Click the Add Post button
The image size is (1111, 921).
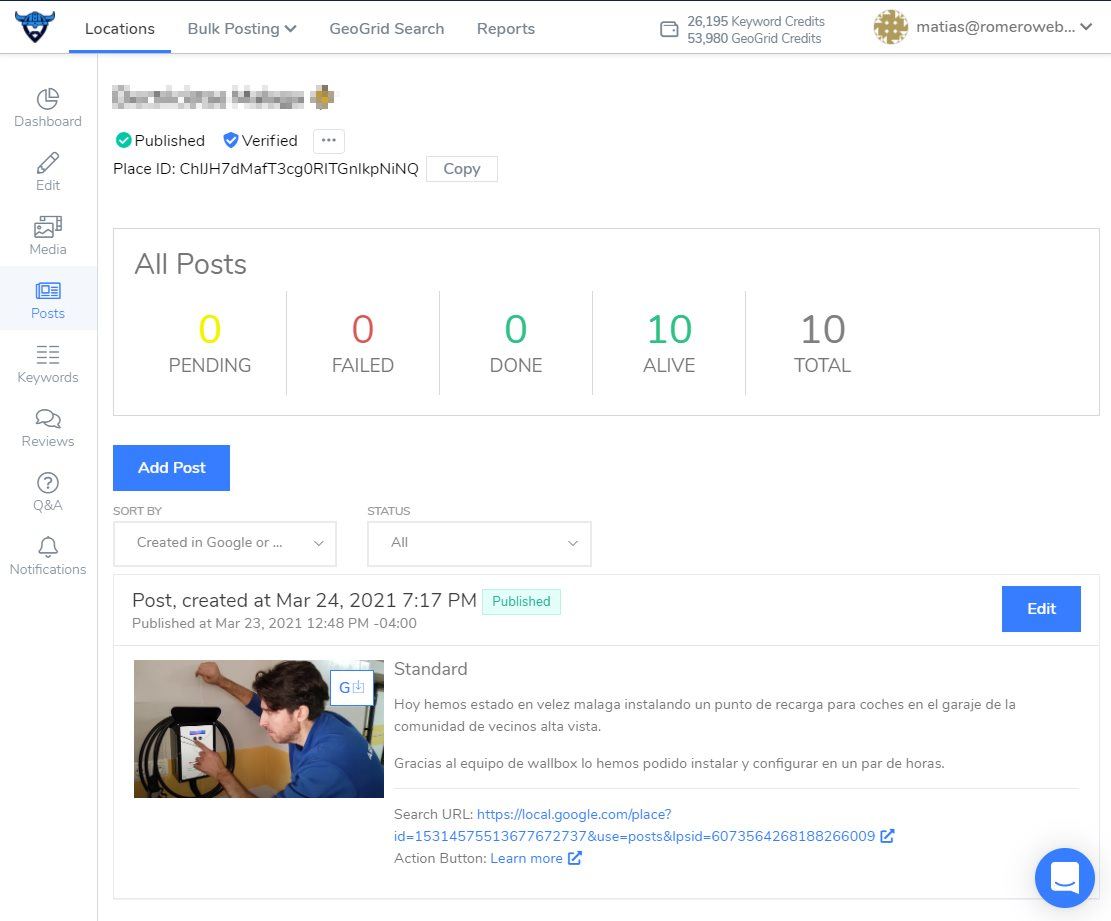171,468
